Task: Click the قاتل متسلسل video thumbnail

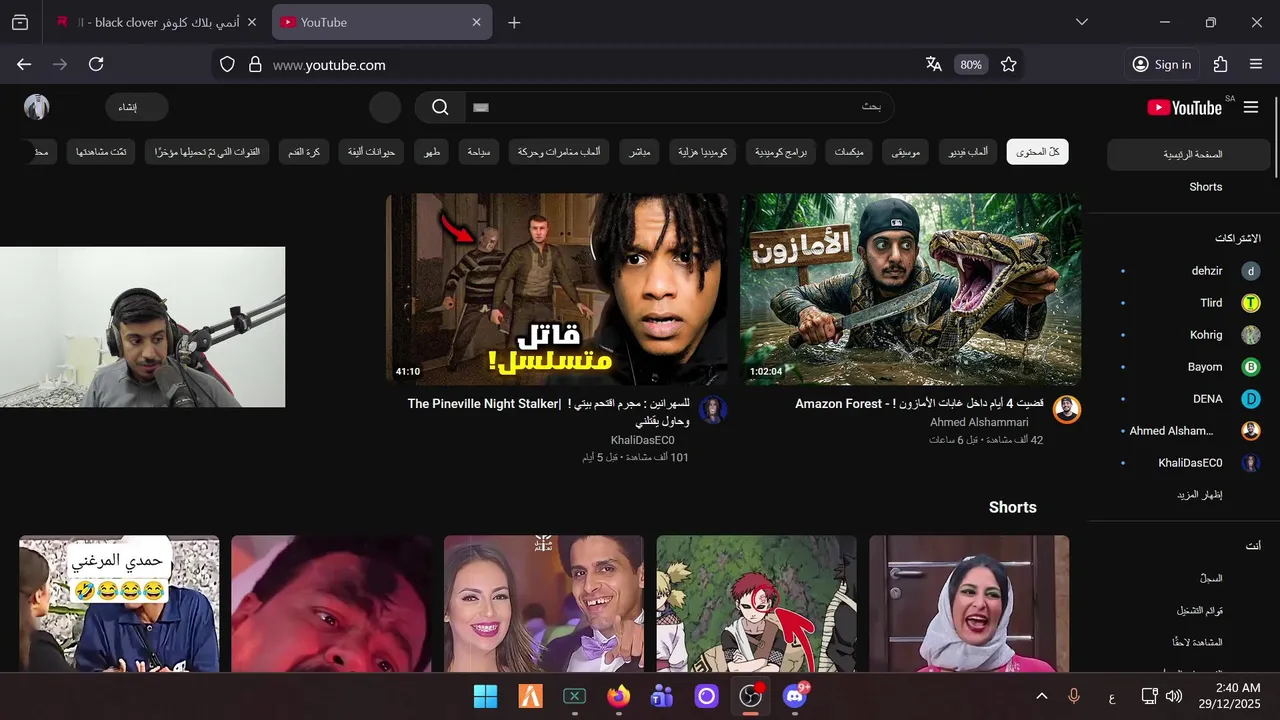Action: 557,289
